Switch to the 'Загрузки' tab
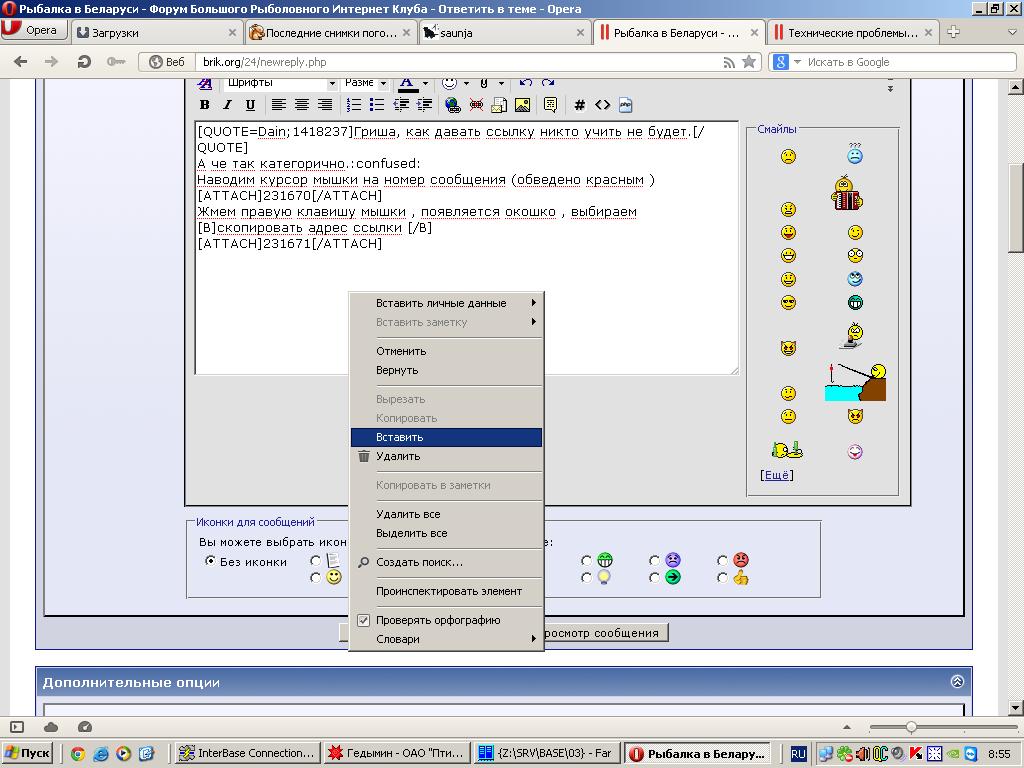Viewport: 1024px width, 768px height. point(115,32)
